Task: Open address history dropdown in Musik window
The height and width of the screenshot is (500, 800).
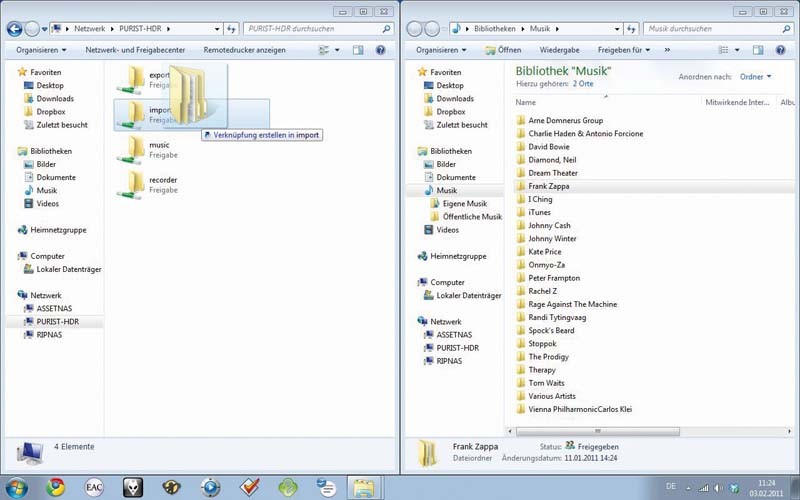Action: [617, 29]
